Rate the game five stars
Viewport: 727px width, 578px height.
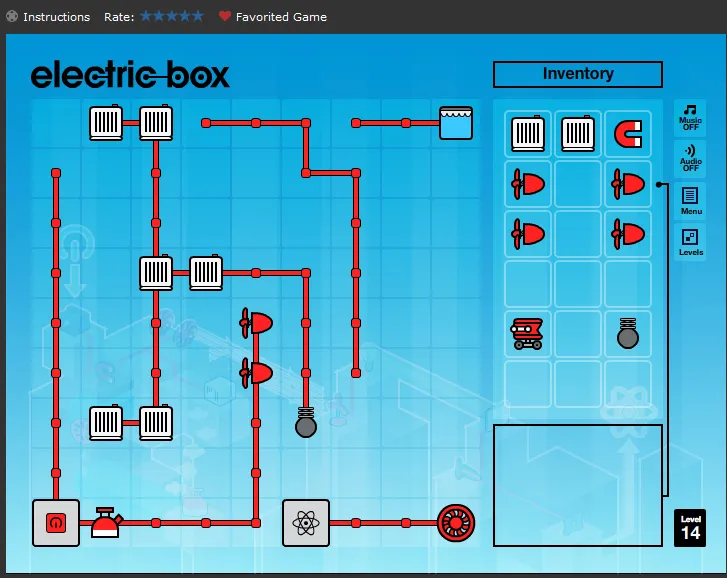[x=198, y=16]
